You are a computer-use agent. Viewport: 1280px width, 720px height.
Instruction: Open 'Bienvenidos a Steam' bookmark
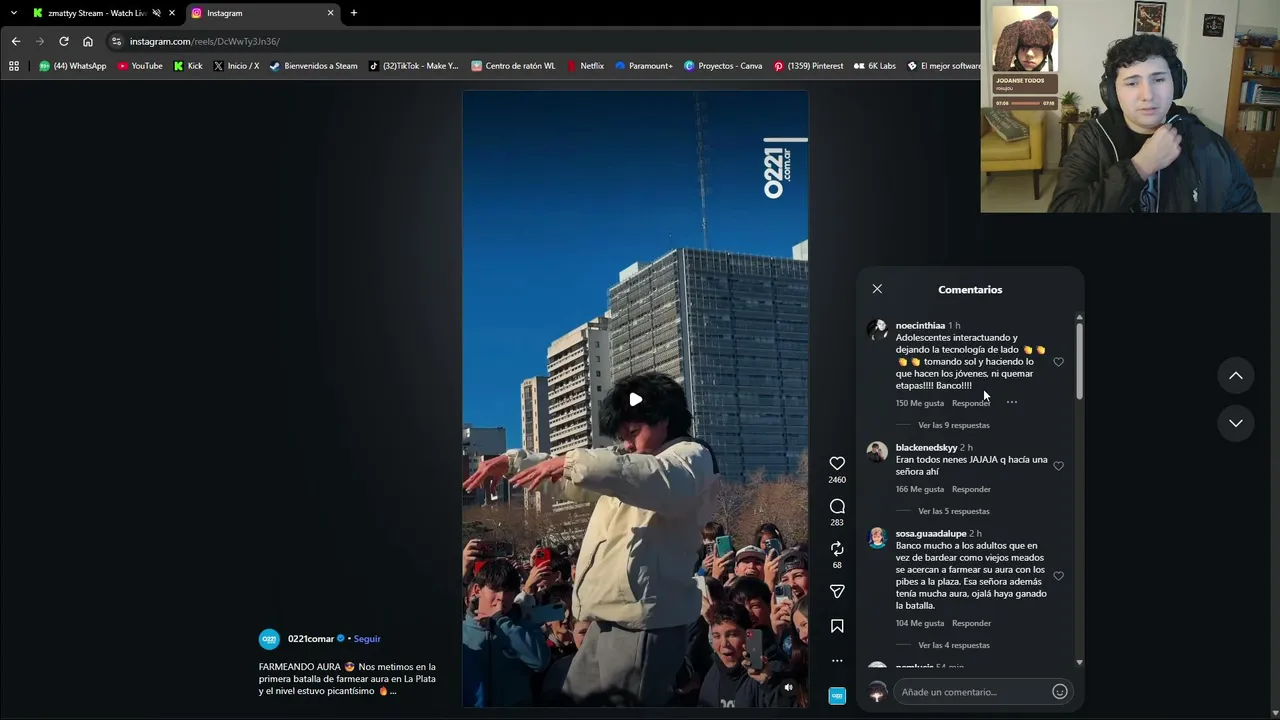coord(313,66)
